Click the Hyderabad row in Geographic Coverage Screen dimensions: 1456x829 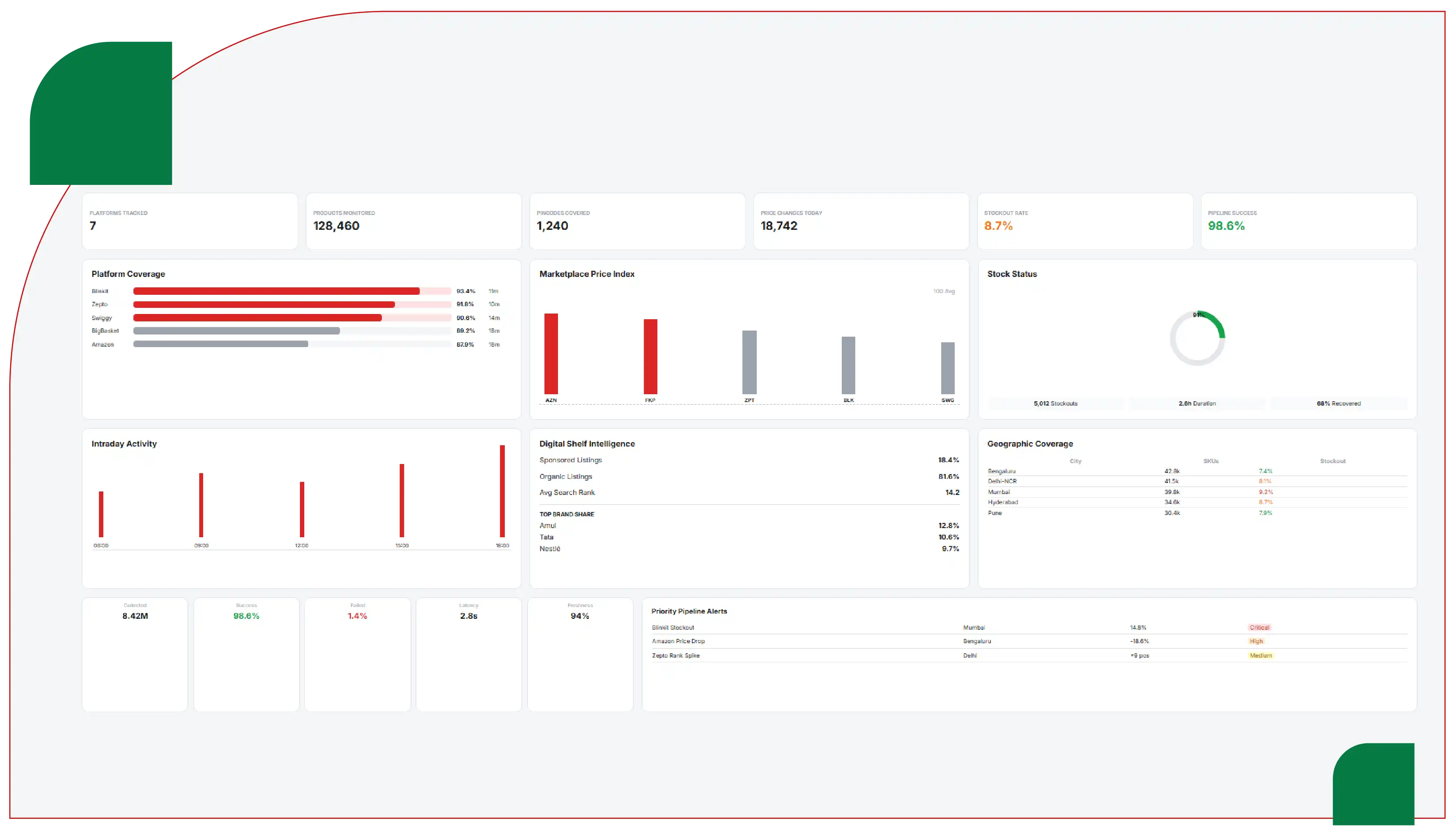pyautogui.click(x=1197, y=502)
